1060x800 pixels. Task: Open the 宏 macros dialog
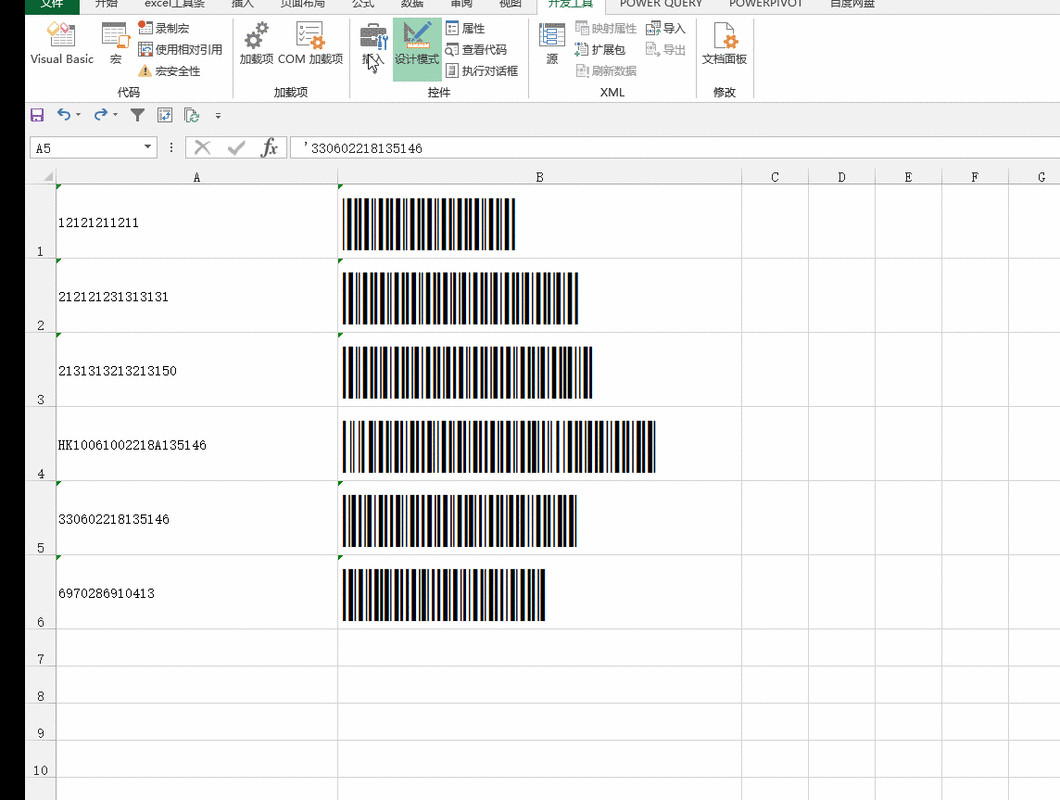click(116, 44)
